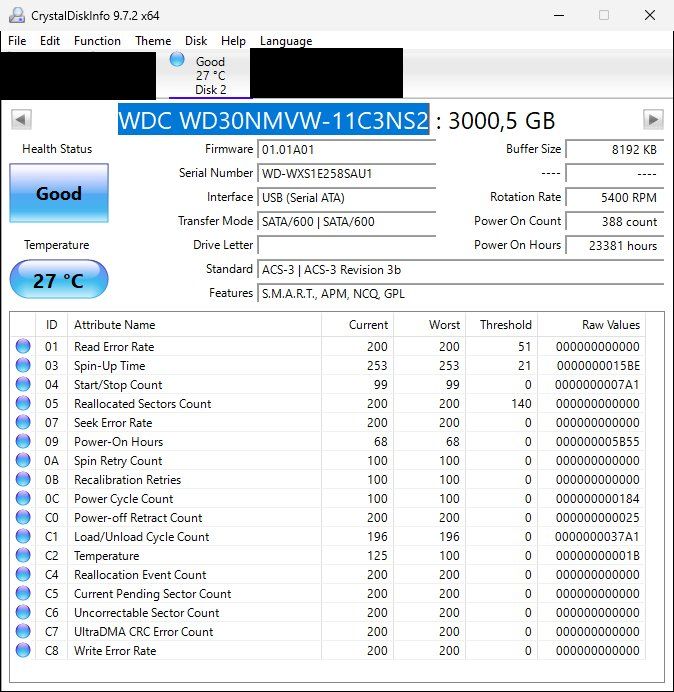674x692 pixels.
Task: Open the File menu
Action: pos(17,41)
